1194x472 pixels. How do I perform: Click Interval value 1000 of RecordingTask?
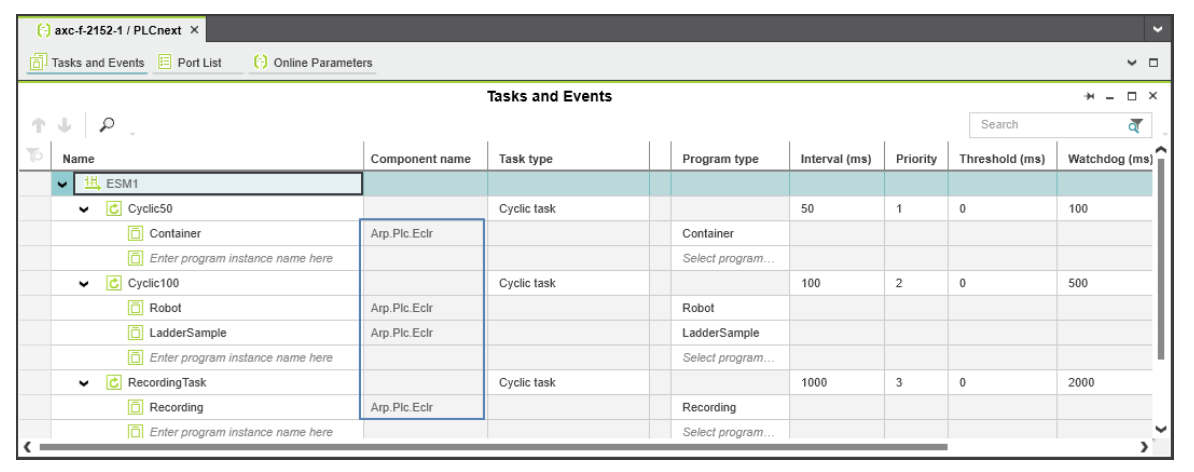[x=814, y=383]
